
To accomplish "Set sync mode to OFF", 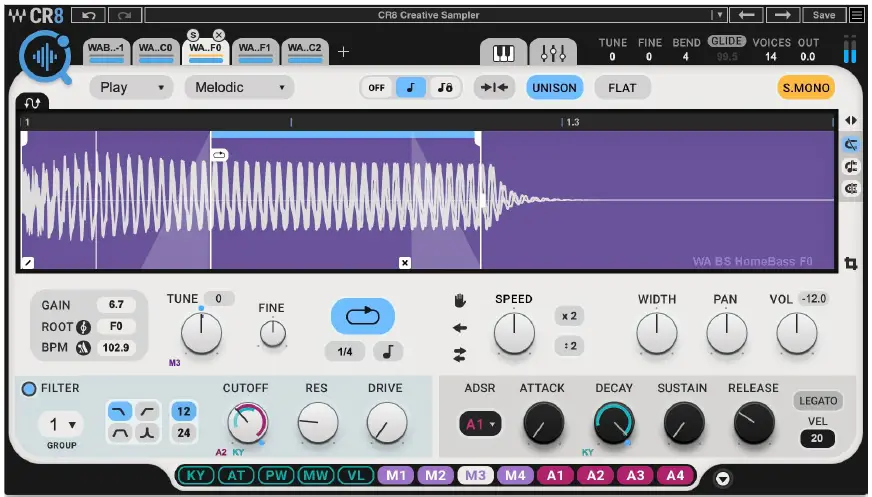I will pyautogui.click(x=376, y=87).
